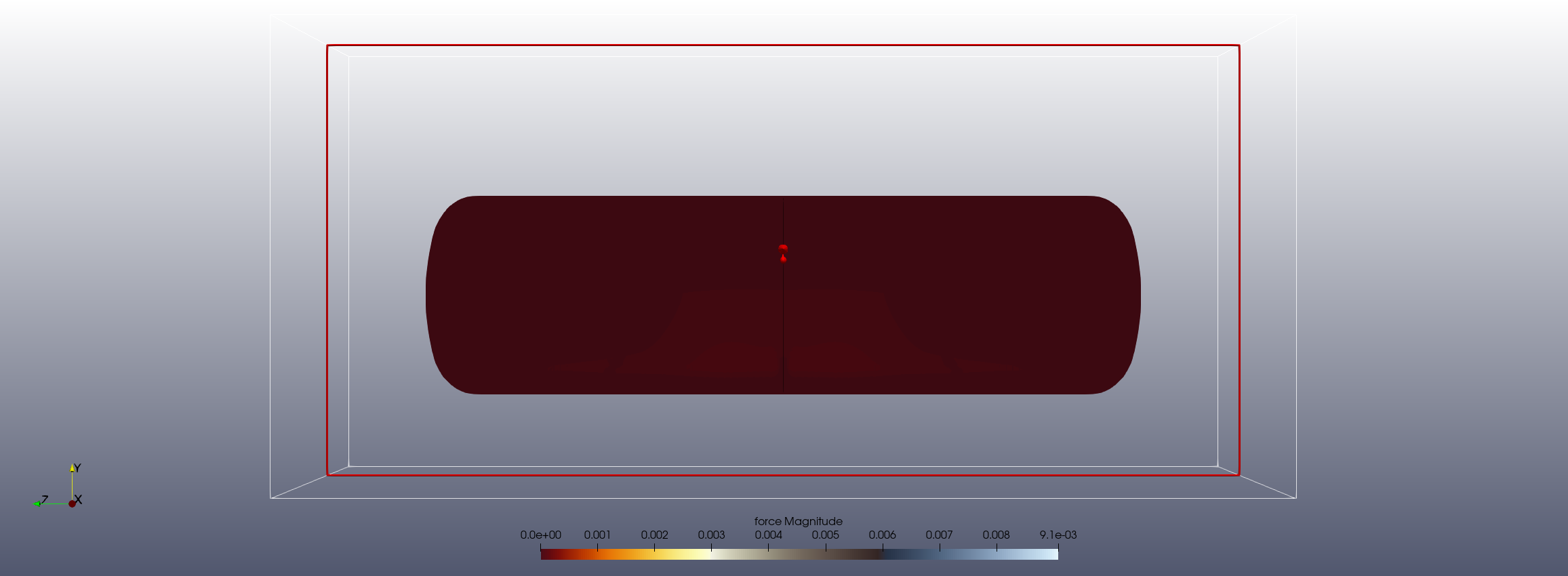
Task: Click the Y label on the orientation axes
Action: 77,468
